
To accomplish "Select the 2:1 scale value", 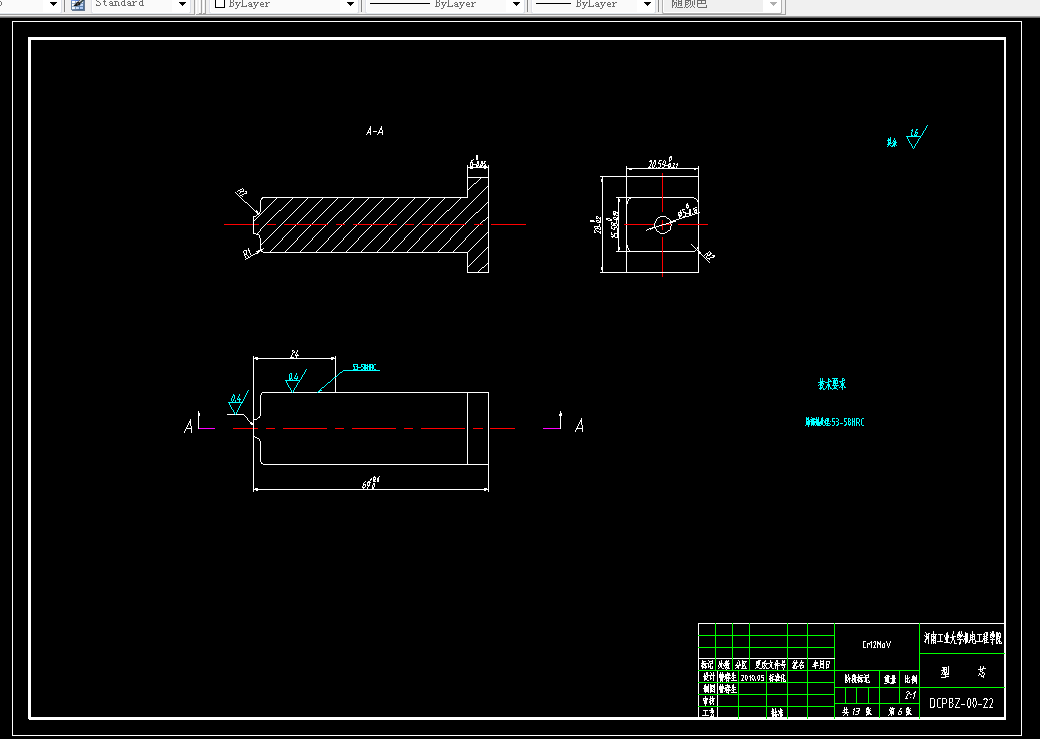I will pyautogui.click(x=911, y=695).
